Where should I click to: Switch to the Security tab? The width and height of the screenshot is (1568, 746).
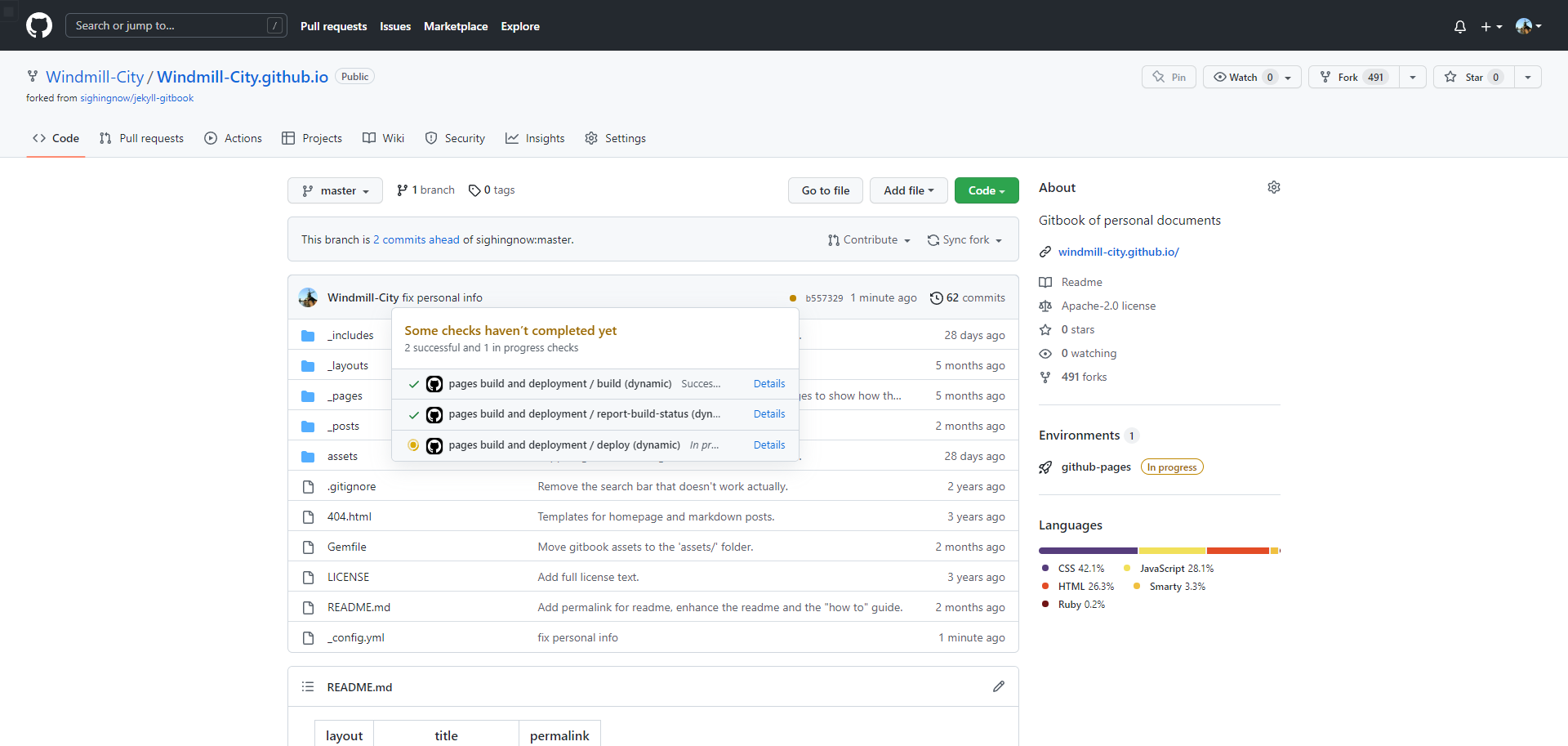(455, 138)
